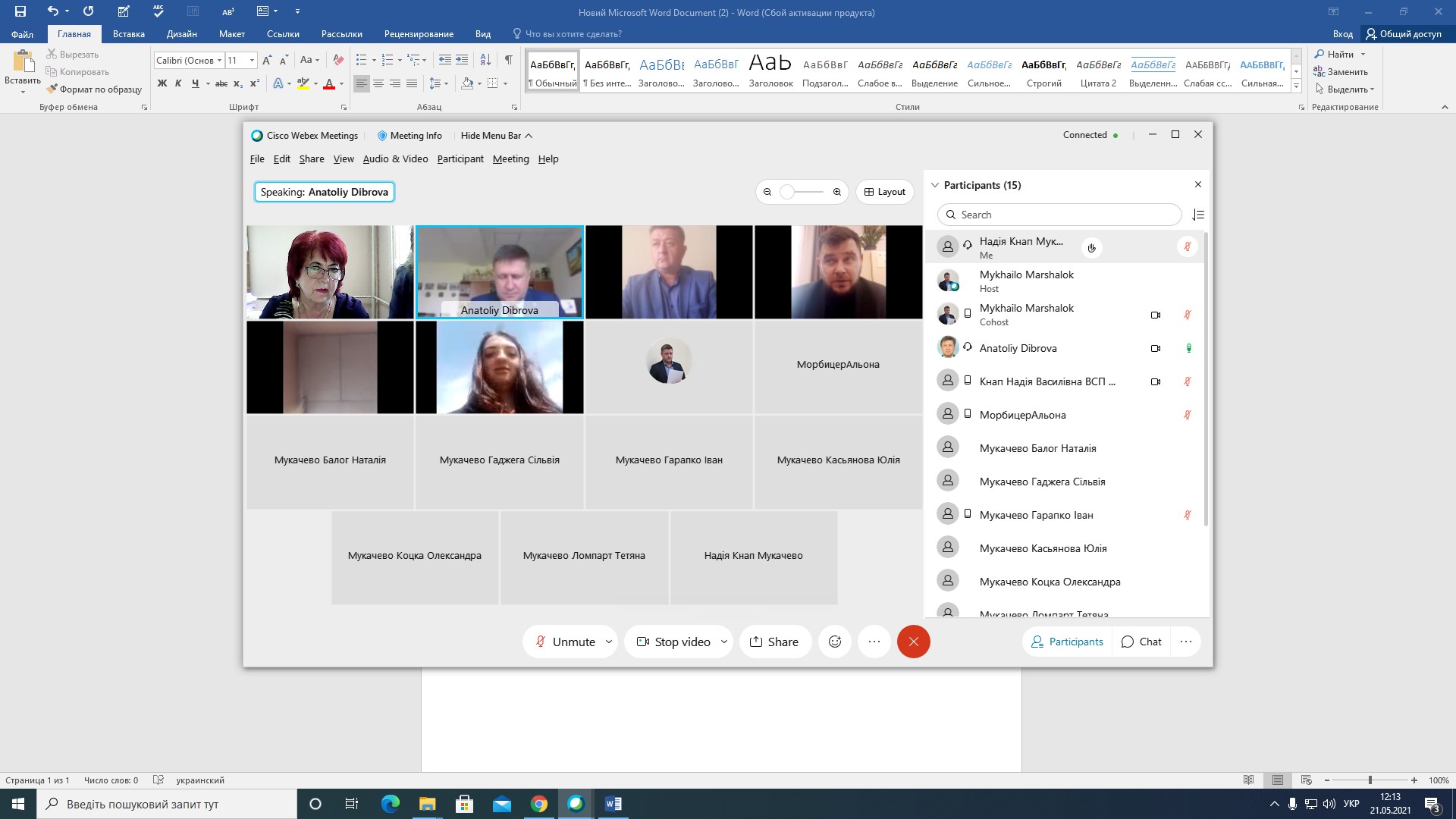
Task: Redo action in Word toolbar
Action: point(89,11)
